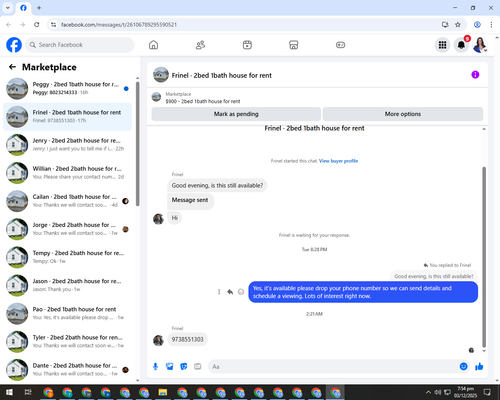
Task: Open the notifications bell
Action: point(461,45)
